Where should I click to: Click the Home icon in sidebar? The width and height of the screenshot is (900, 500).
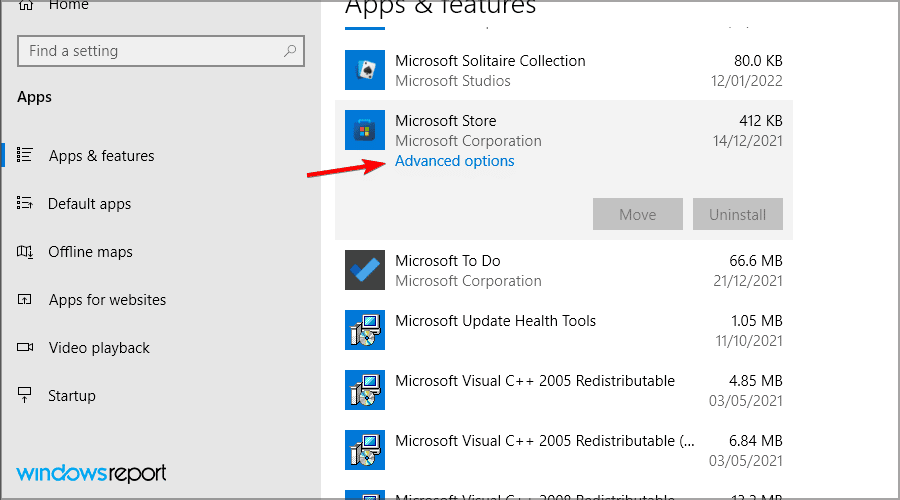pos(26,5)
